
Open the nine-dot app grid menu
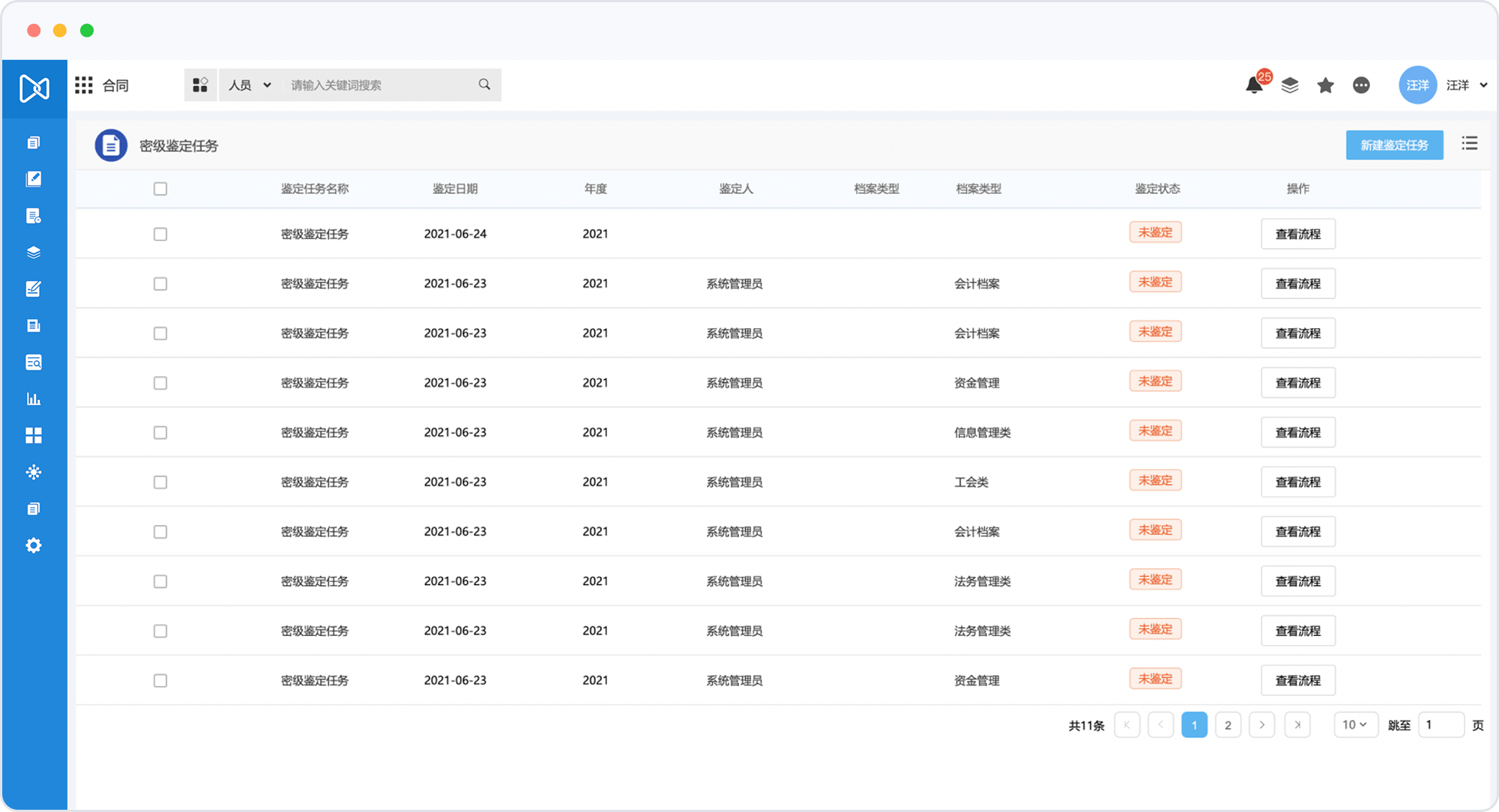click(84, 85)
